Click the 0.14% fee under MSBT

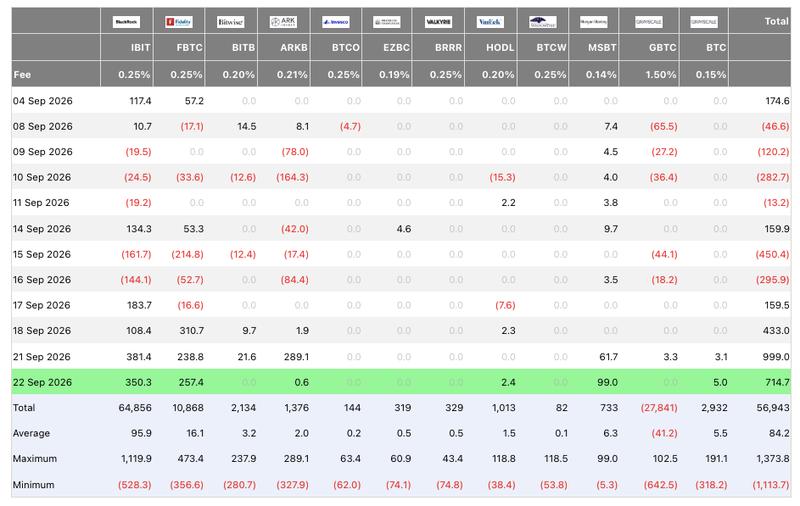pyautogui.click(x=601, y=74)
